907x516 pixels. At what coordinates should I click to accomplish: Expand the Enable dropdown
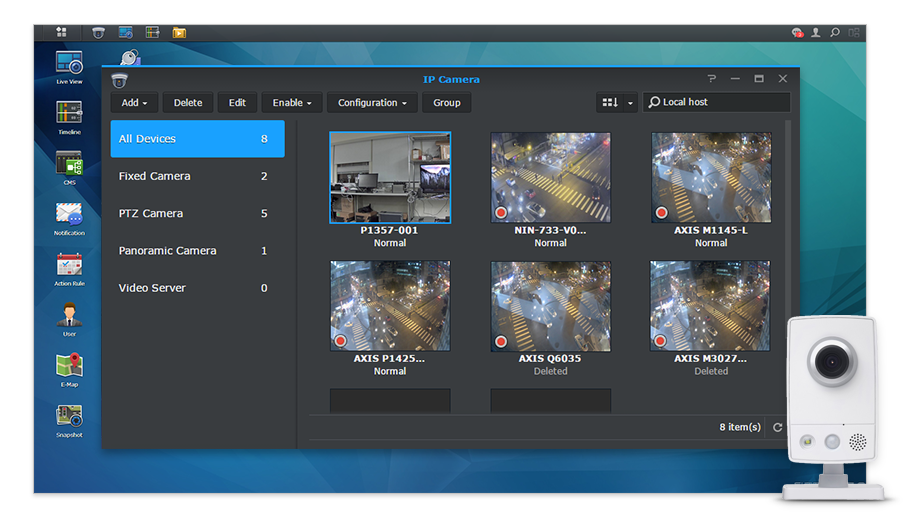click(x=292, y=103)
